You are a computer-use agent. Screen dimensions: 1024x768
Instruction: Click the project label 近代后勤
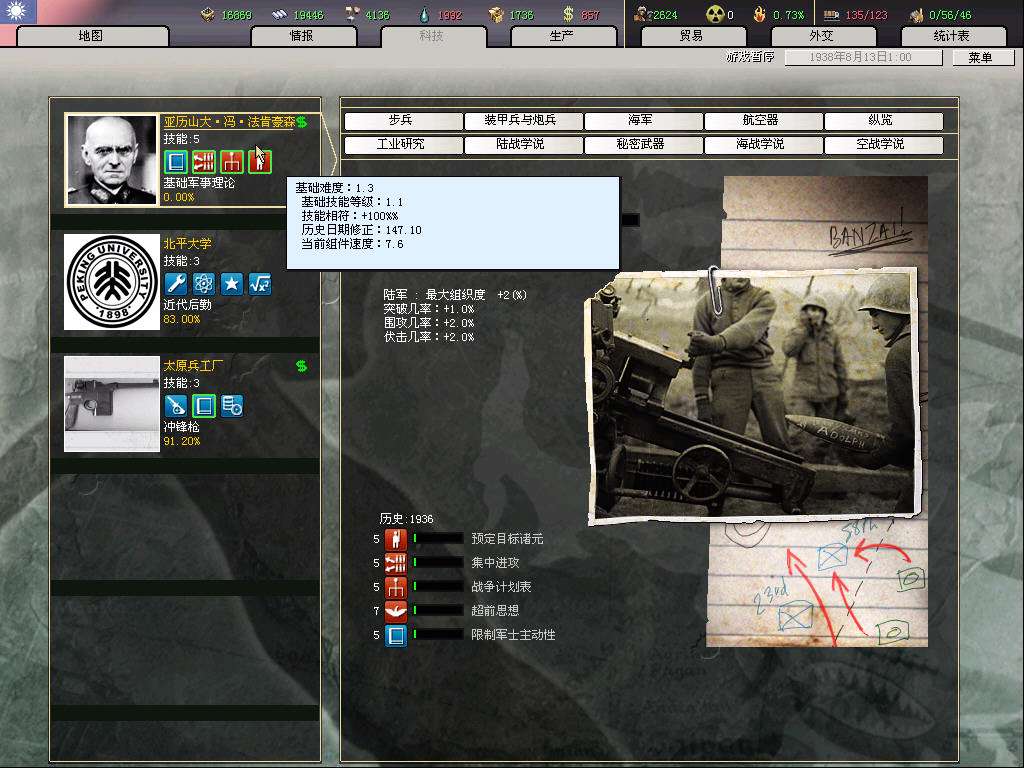pos(187,305)
